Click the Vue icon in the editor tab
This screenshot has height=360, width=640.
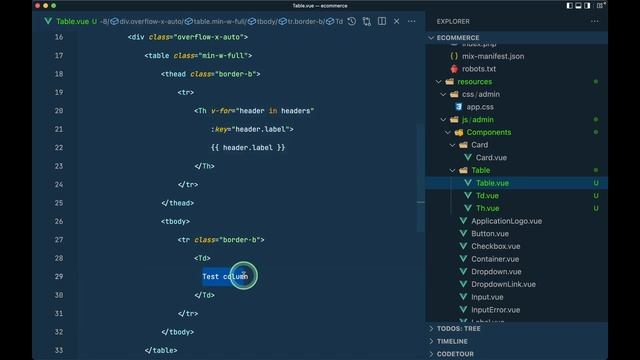tap(48, 21)
